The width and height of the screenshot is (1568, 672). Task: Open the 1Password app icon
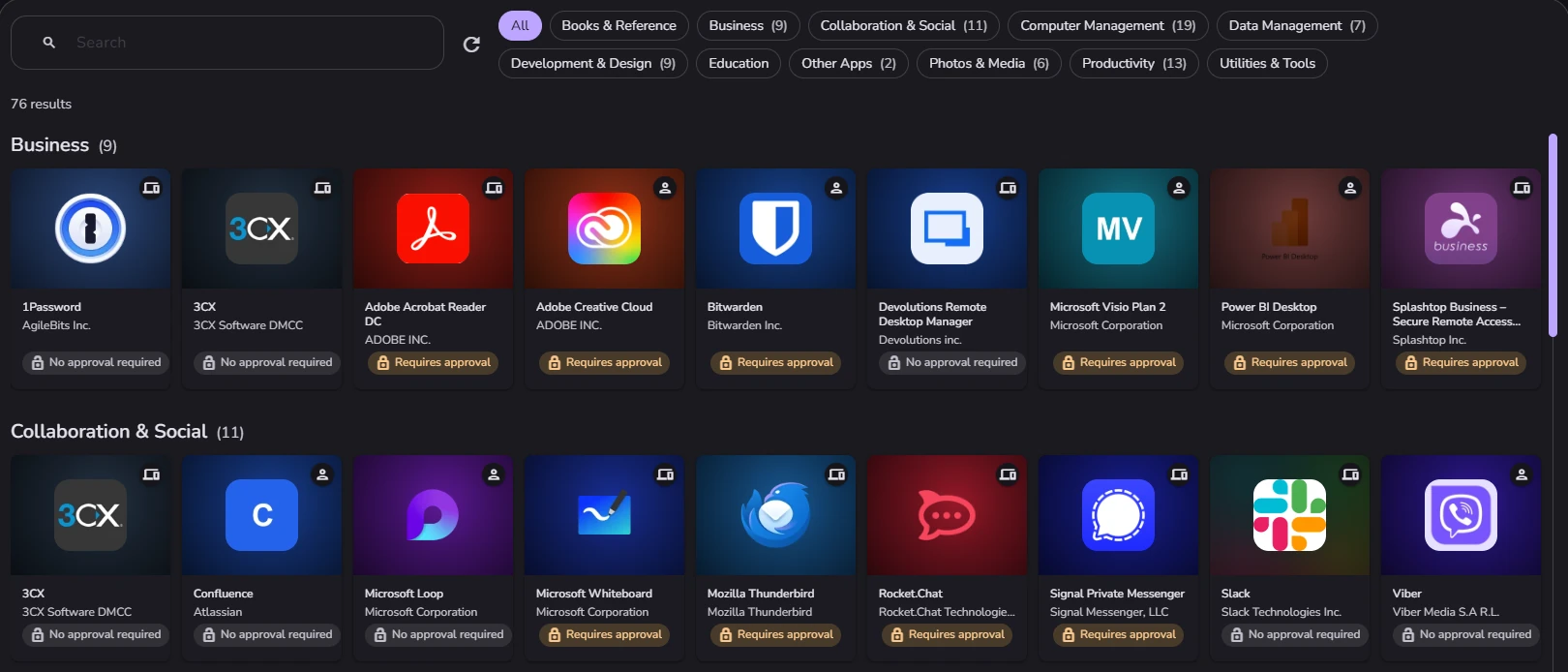(90, 229)
